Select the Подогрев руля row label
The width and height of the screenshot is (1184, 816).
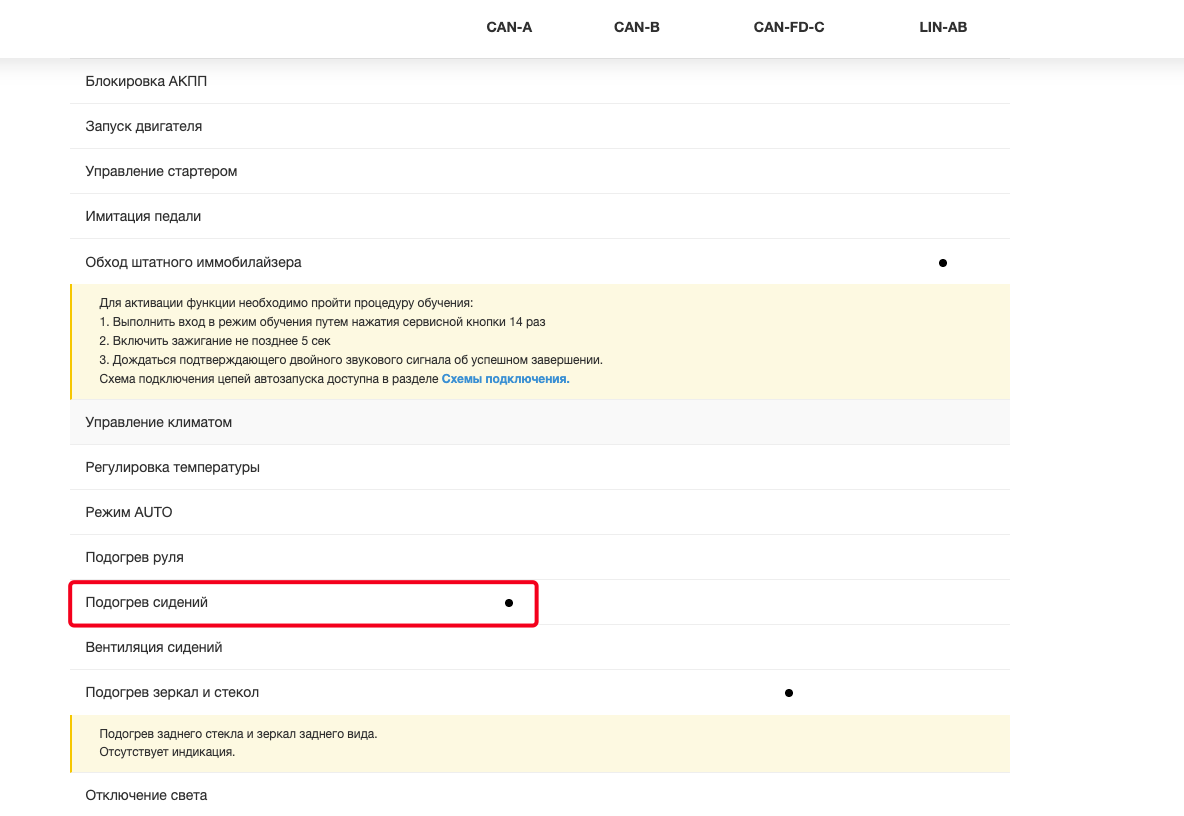pos(134,557)
